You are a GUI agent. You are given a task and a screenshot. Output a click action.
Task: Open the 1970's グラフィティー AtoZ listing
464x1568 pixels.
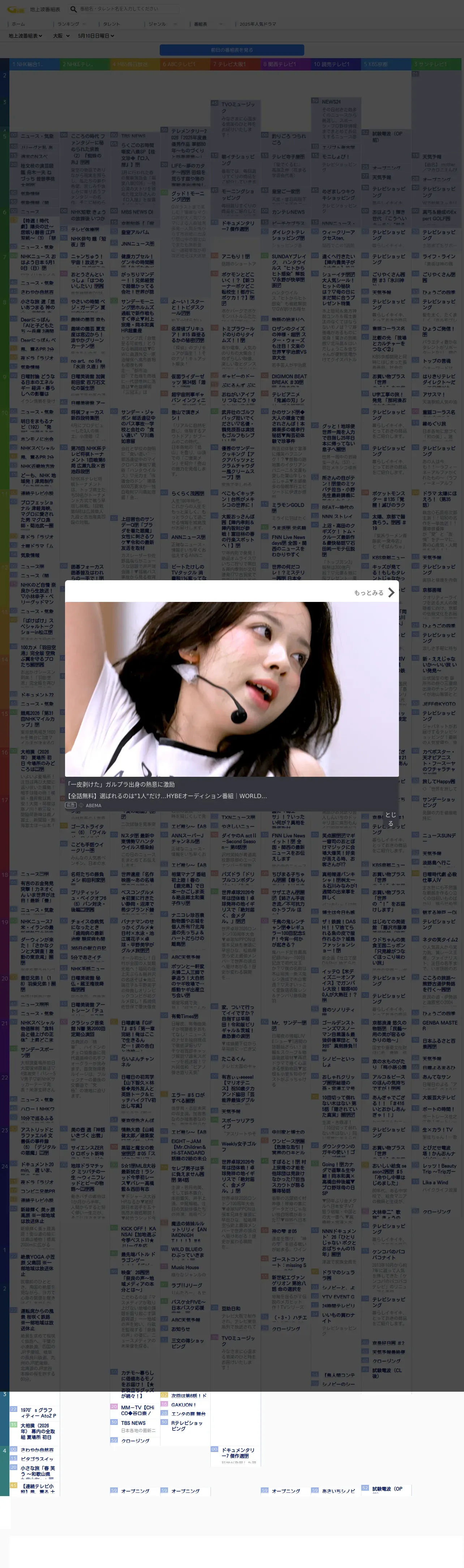point(38,1413)
